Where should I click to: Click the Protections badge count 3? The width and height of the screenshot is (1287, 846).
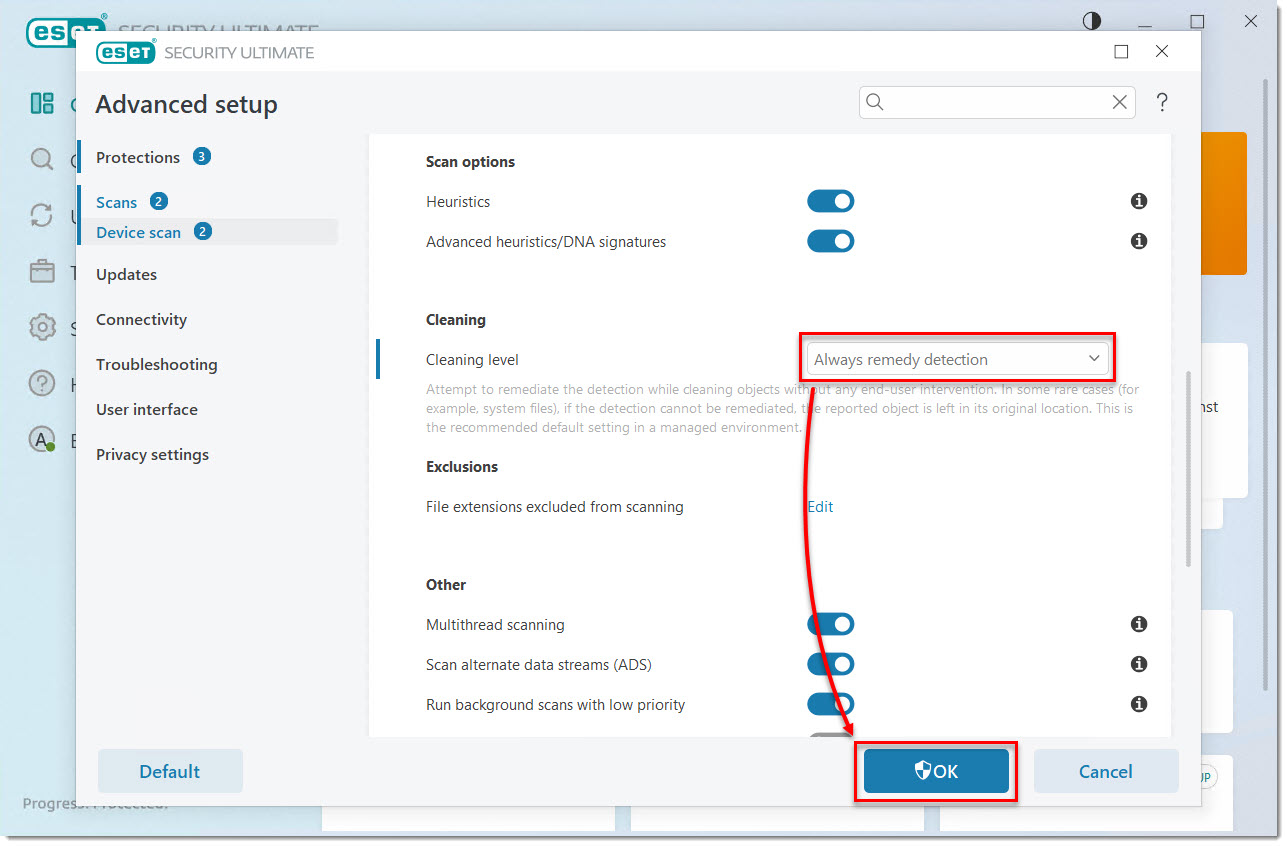coord(202,156)
